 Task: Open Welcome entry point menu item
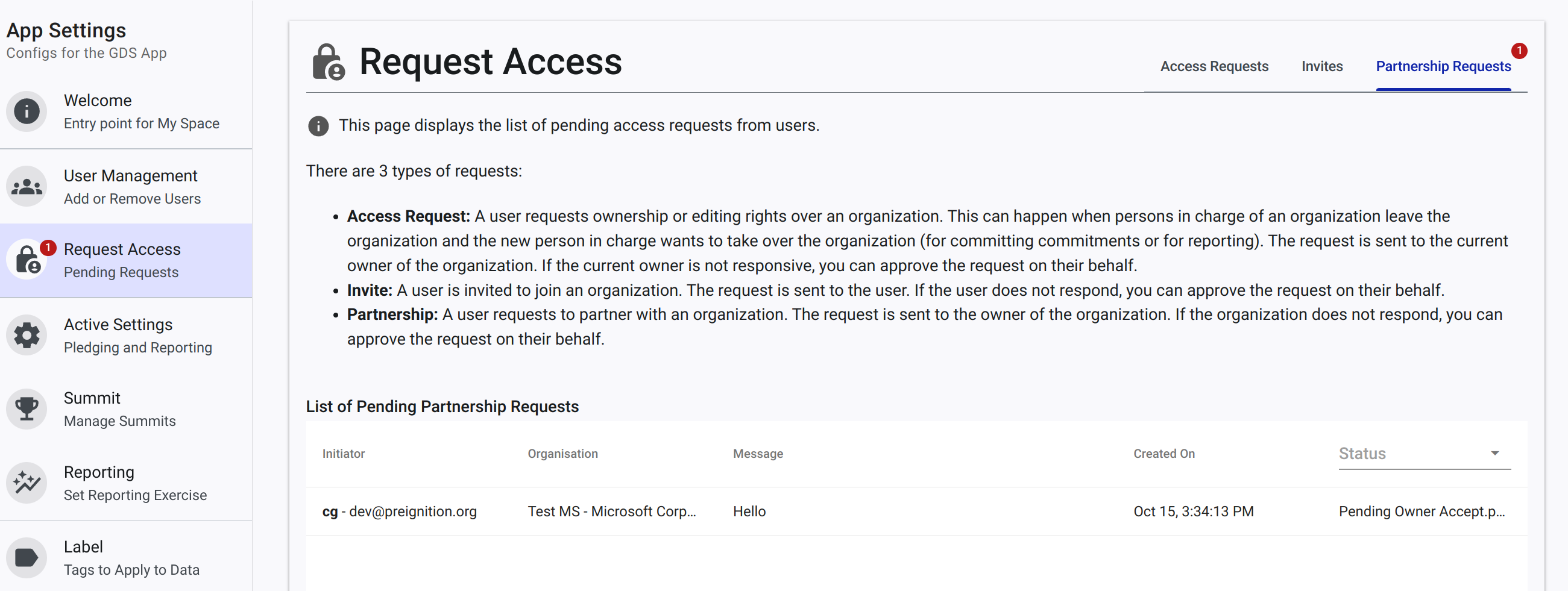pos(126,112)
